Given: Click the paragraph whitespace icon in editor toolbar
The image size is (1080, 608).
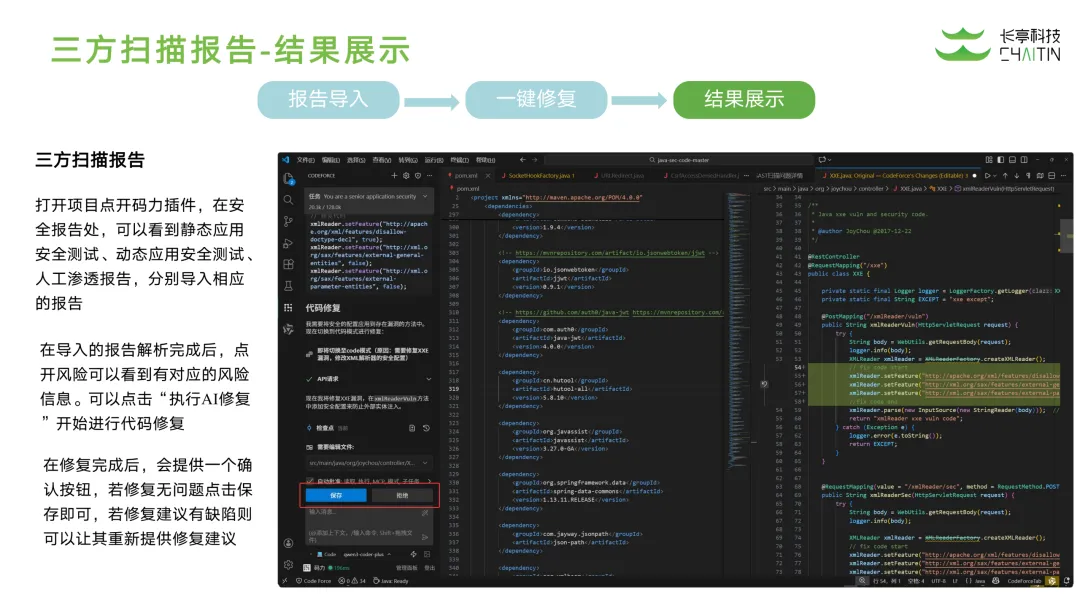Looking at the screenshot, I should pos(1028,176).
